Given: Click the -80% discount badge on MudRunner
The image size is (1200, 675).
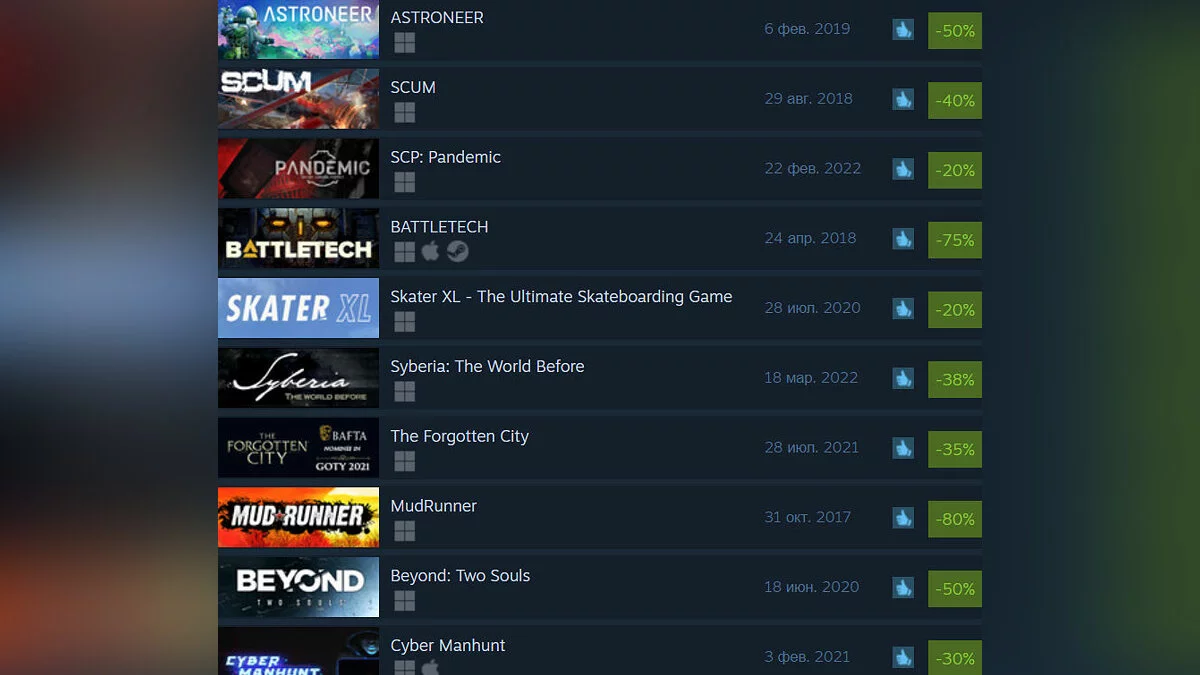Looking at the screenshot, I should point(955,519).
